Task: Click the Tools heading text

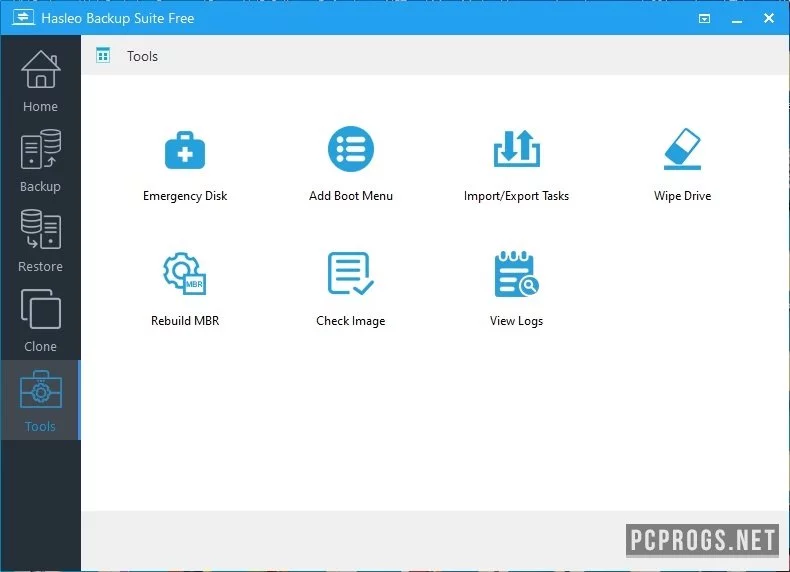Action: [x=142, y=56]
